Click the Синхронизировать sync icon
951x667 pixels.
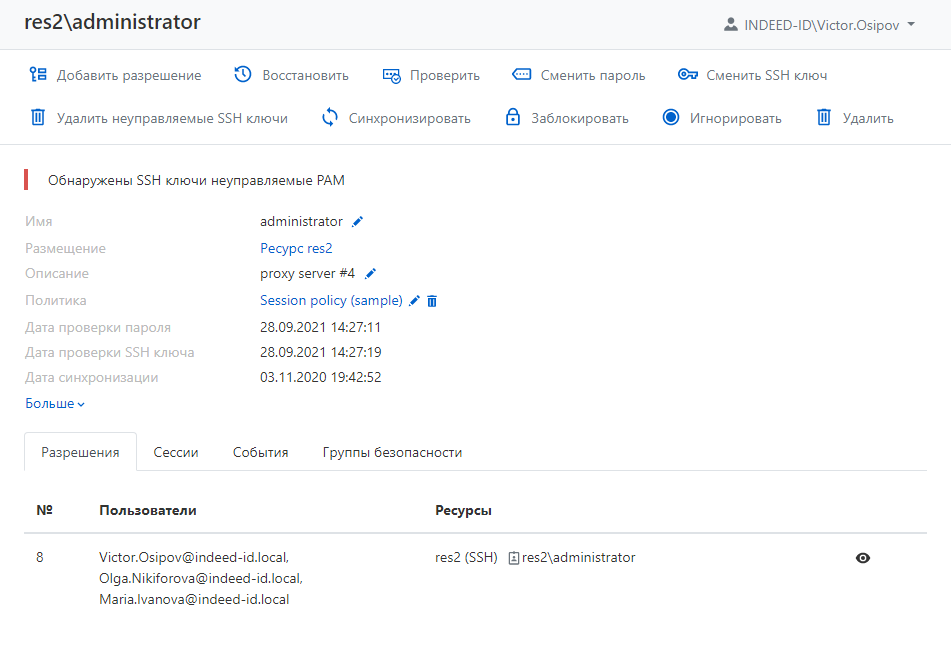[x=330, y=118]
